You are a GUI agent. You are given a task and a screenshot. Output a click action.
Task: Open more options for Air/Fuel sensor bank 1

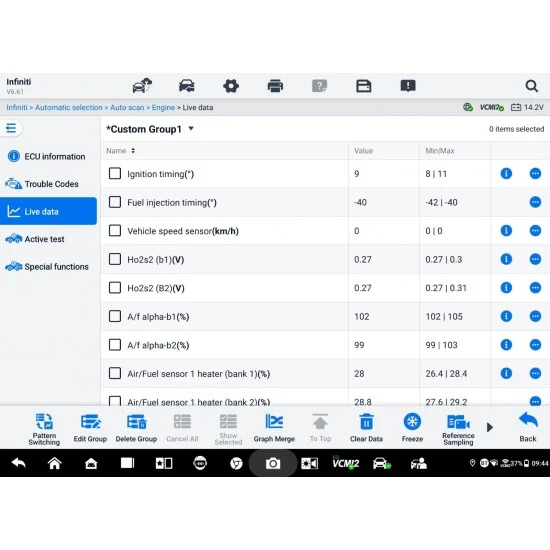click(535, 374)
